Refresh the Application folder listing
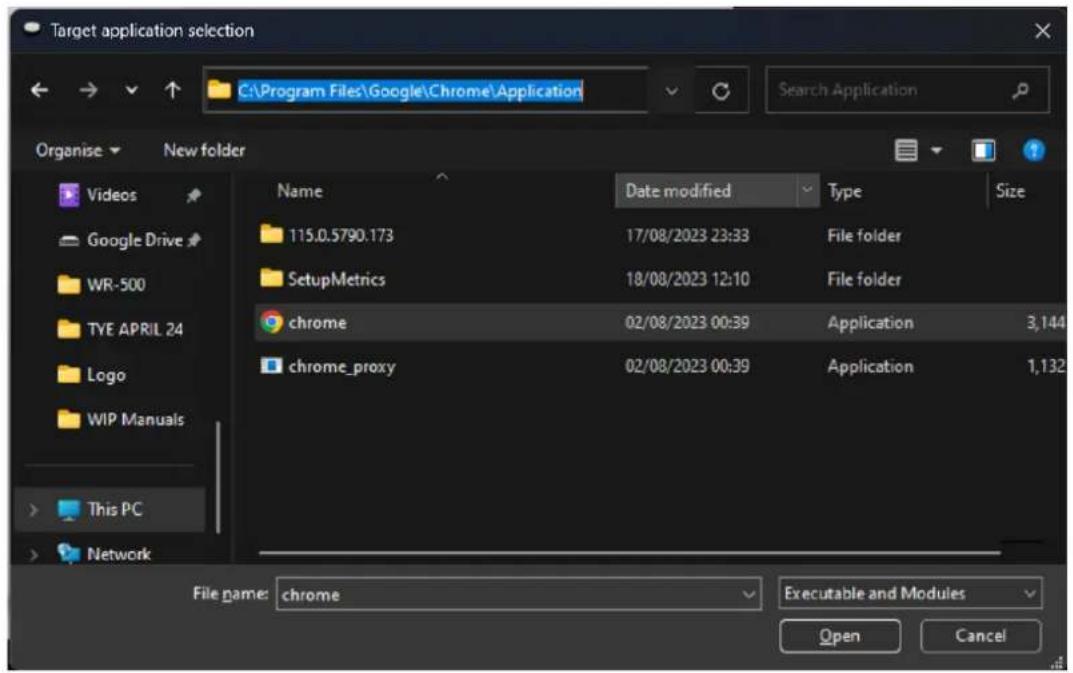Image resolution: width=1073 pixels, height=673 pixels. [721, 90]
